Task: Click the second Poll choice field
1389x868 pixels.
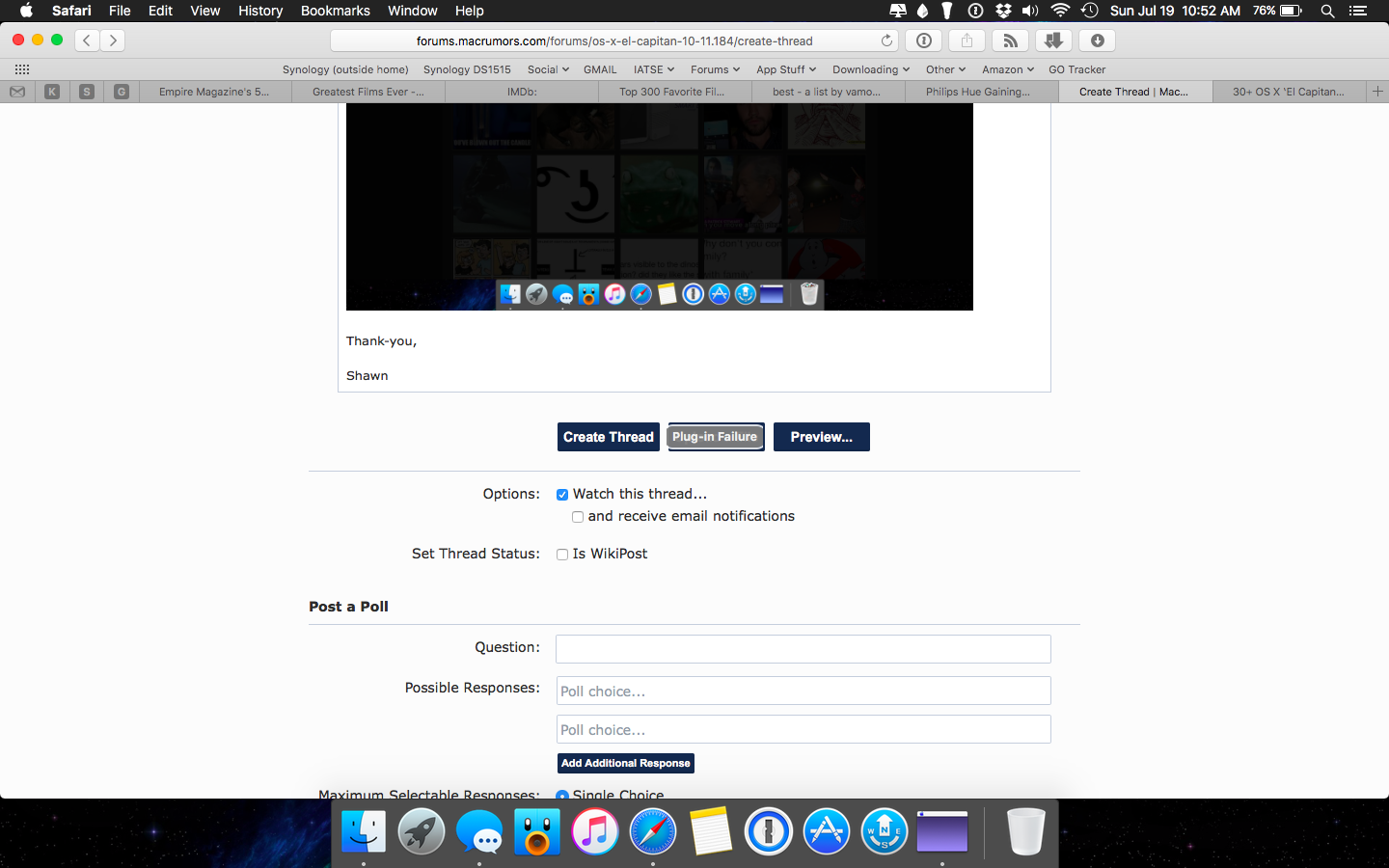Action: pos(803,729)
